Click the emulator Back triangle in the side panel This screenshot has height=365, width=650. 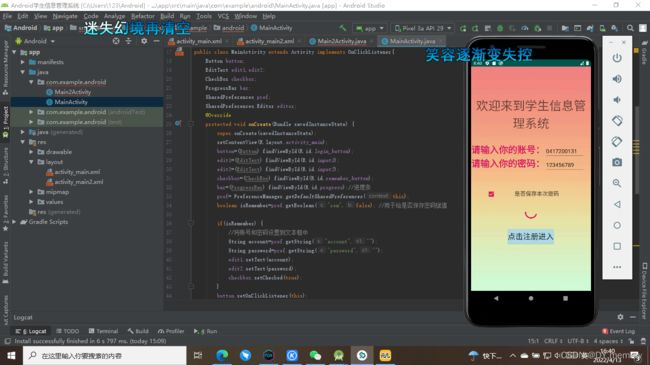[617, 204]
